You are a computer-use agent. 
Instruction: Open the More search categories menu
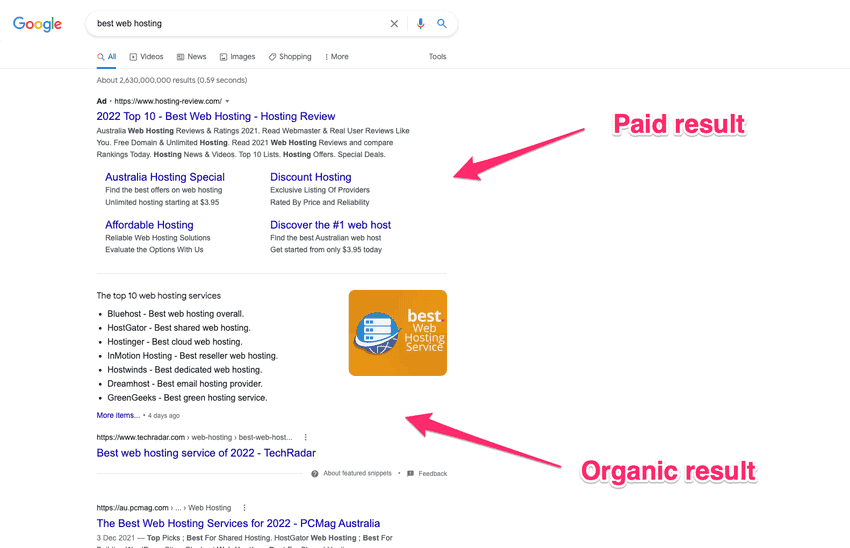coord(337,56)
